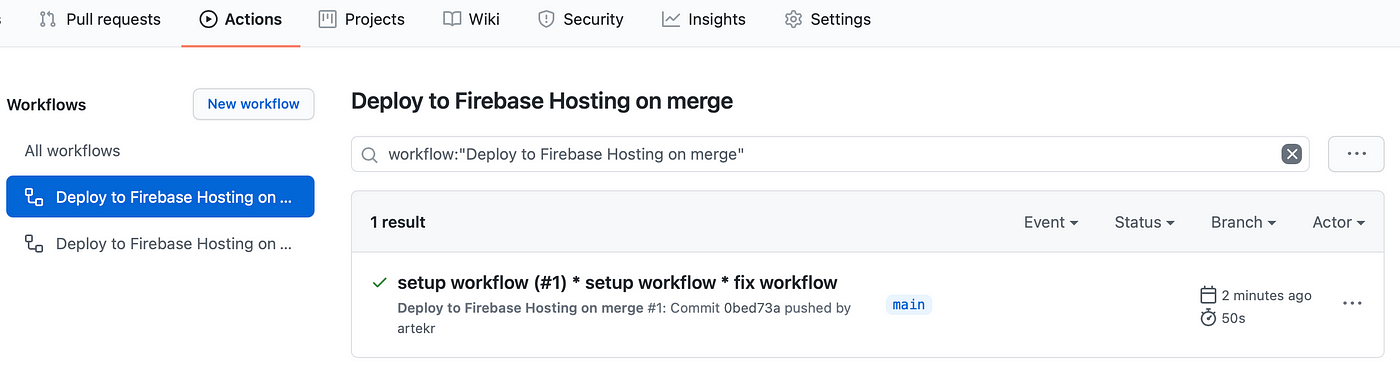The width and height of the screenshot is (1400, 376).
Task: Switch to the Pull requests tab
Action: coord(100,19)
